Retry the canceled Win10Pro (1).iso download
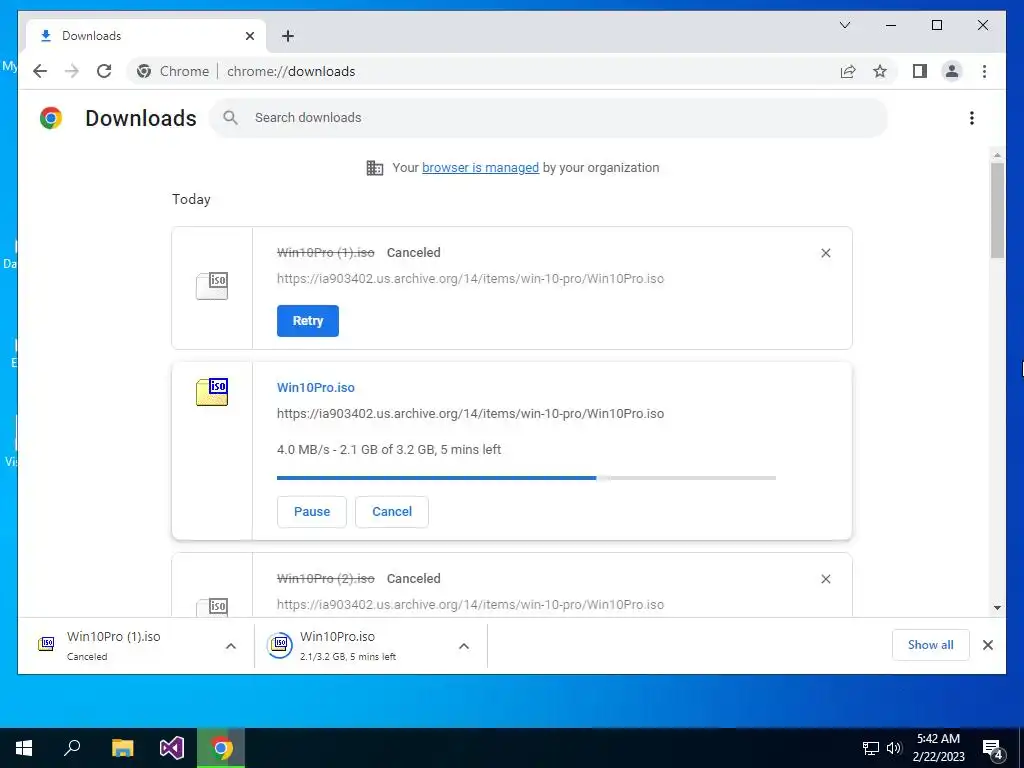Viewport: 1024px width, 768px height. click(308, 321)
